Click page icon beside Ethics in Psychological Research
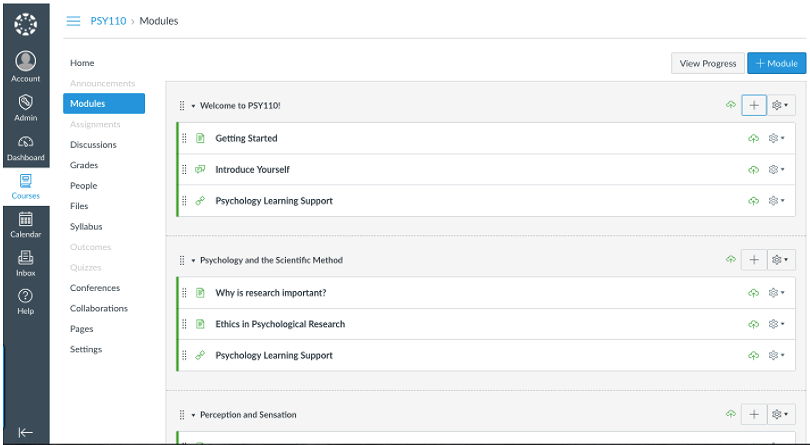This screenshot has width=810, height=445. 200,324
